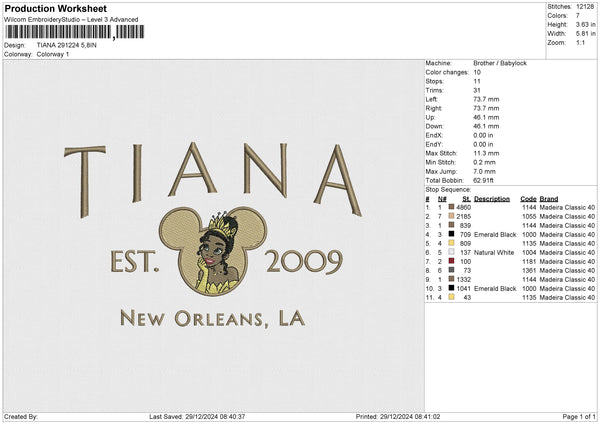Select stitch count 4860 in stop row 1

[463, 207]
